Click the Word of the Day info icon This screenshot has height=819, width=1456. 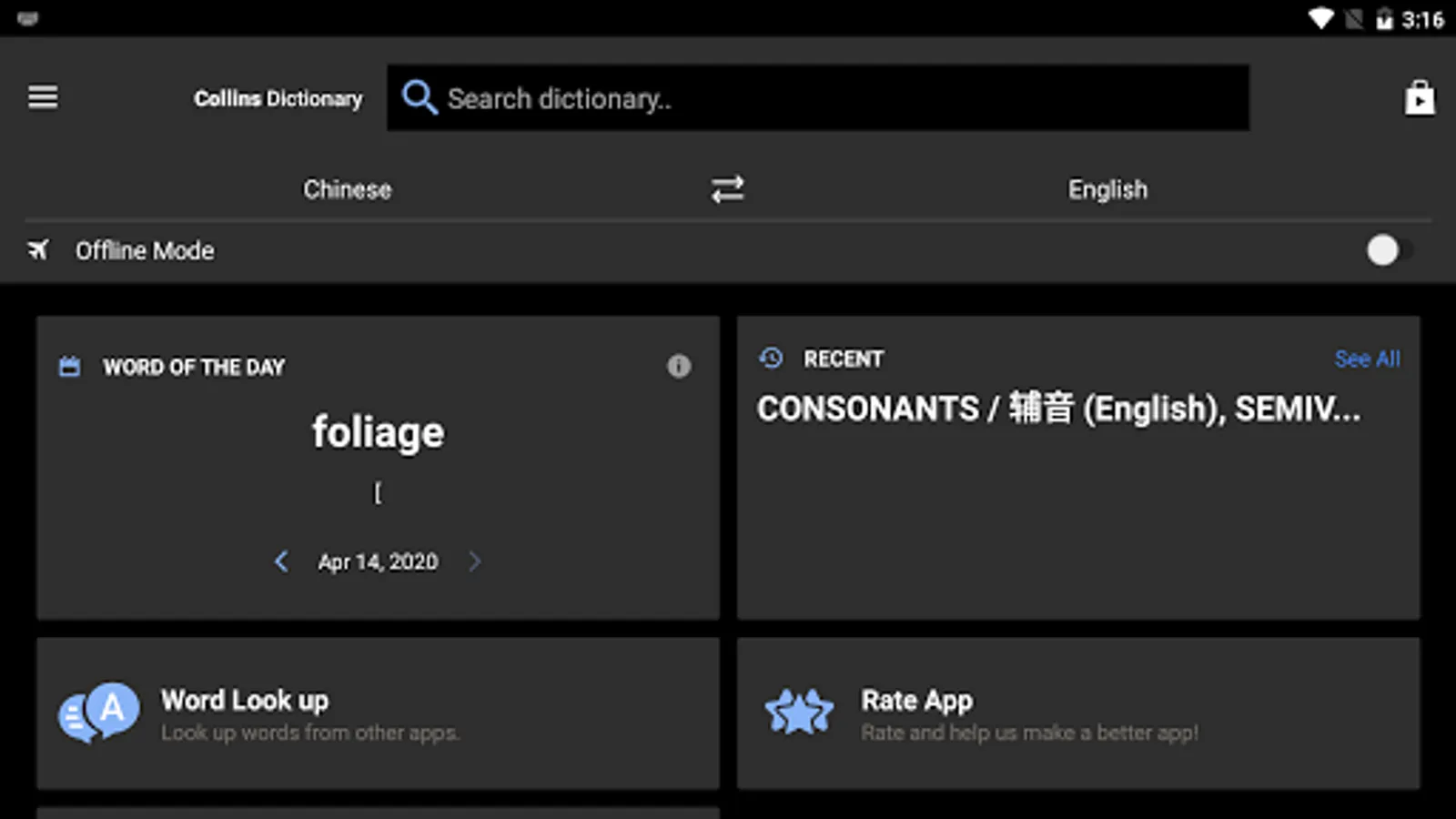(679, 366)
